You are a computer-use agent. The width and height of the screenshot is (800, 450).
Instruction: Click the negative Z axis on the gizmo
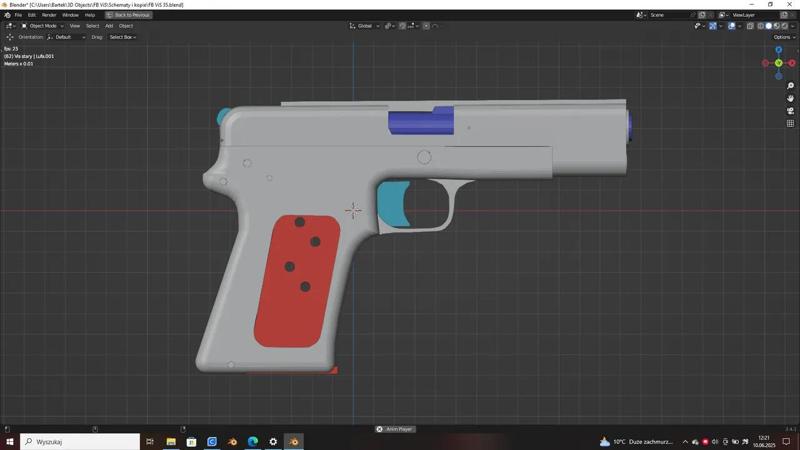coord(779,77)
